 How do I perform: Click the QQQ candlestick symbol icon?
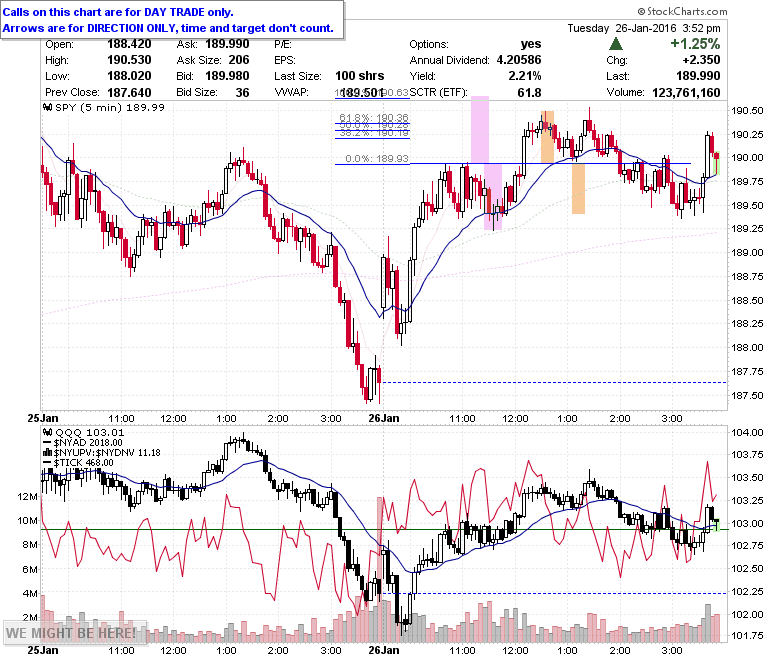coord(48,432)
